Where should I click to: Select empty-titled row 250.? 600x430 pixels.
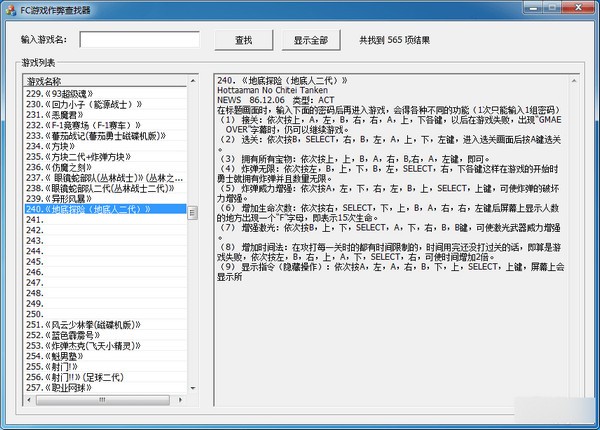105,314
